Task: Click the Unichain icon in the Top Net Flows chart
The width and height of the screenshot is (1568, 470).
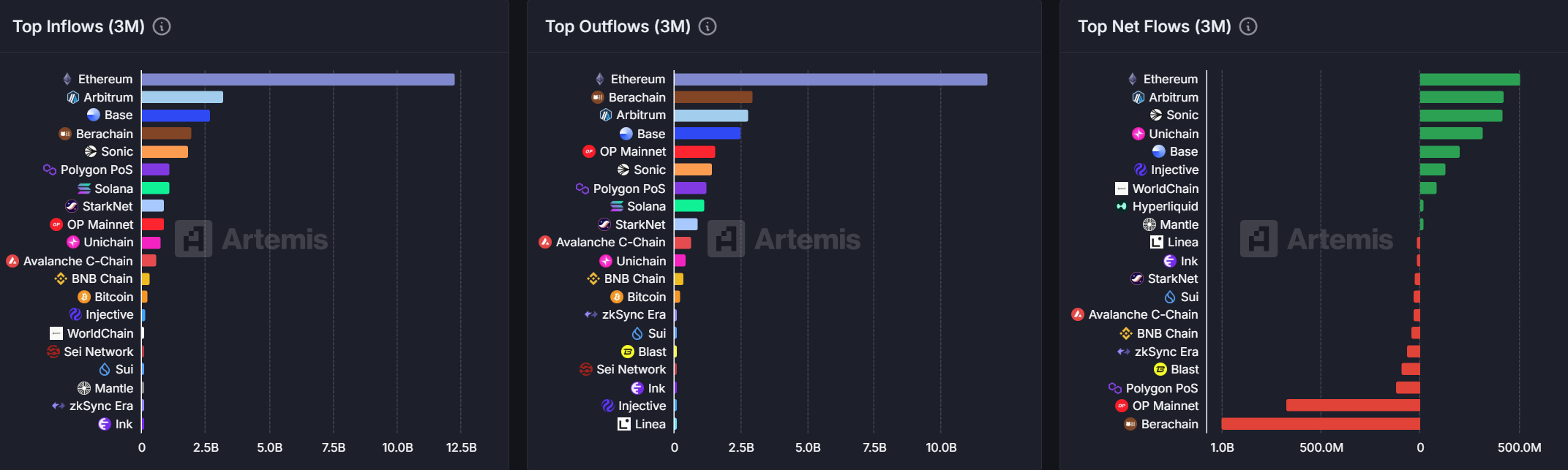Action: [1139, 134]
